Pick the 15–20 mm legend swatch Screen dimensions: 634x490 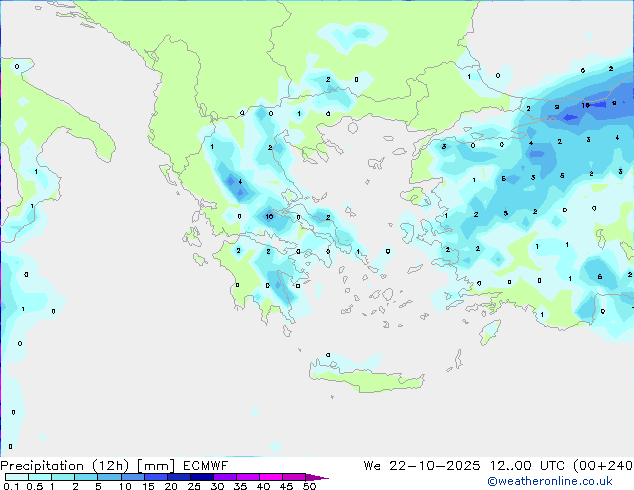tap(155, 477)
